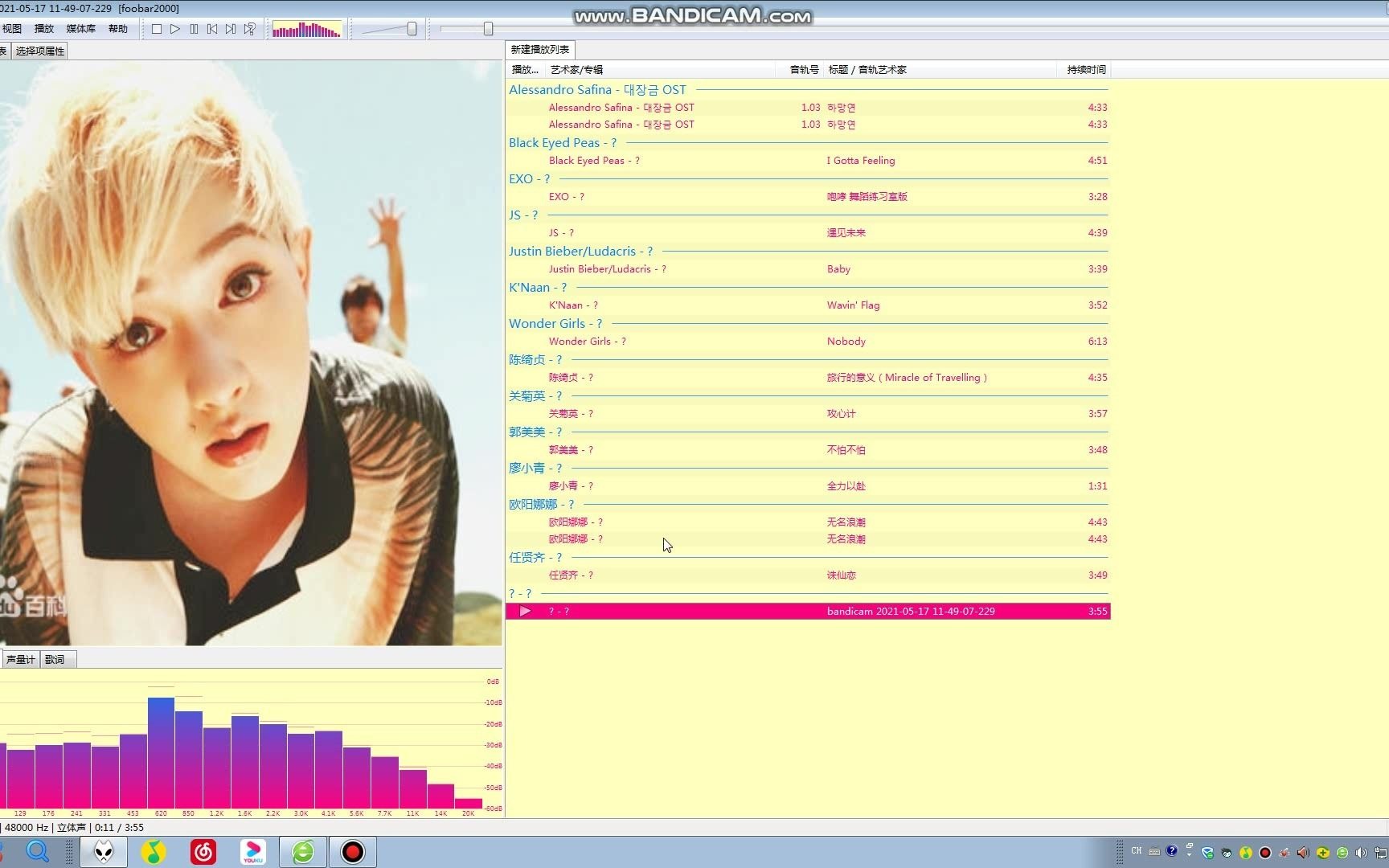This screenshot has width=1389, height=868.
Task: Sort by the 艺术家/专辑 column header
Action: [659, 70]
